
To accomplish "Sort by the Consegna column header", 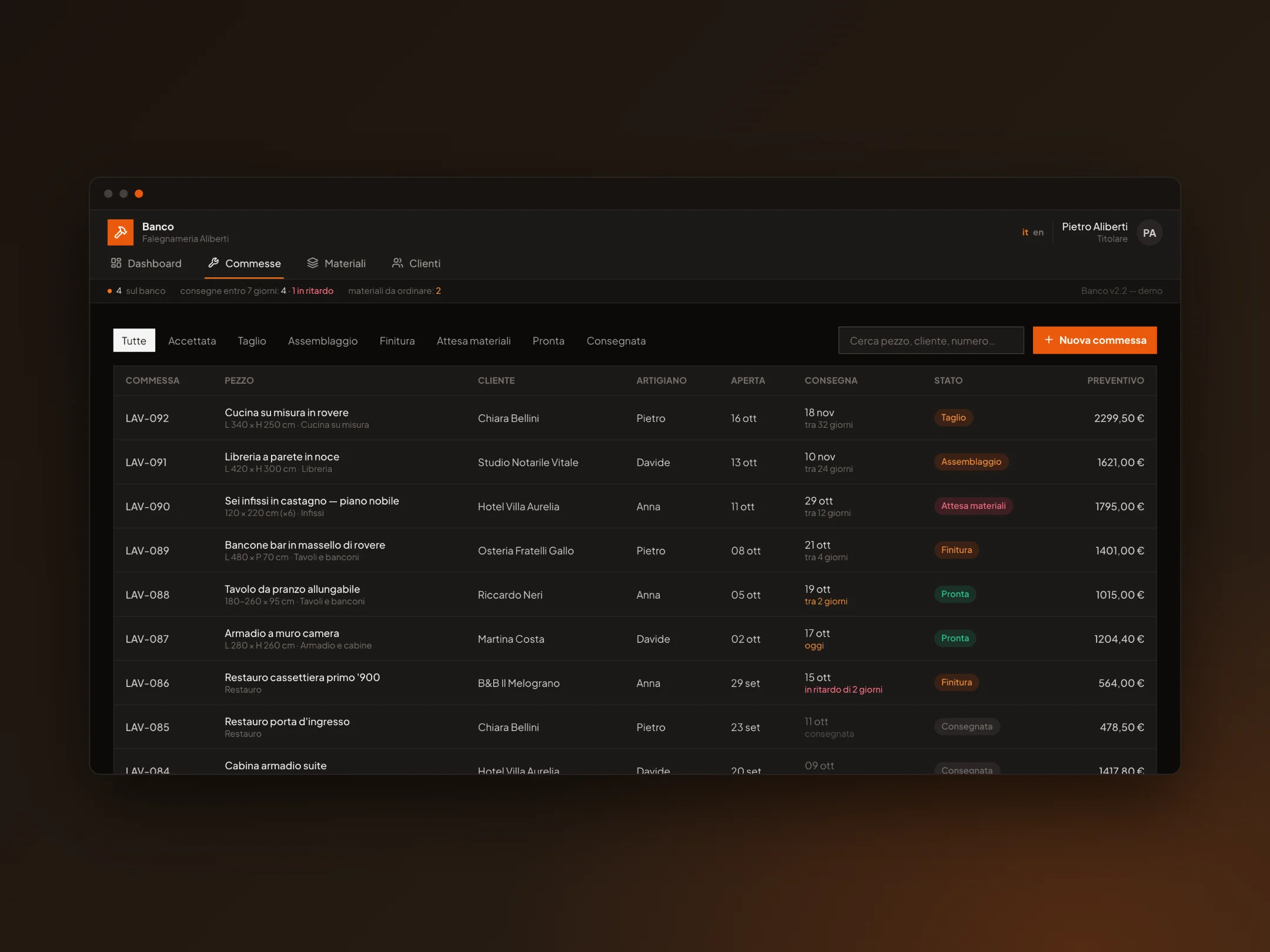I will (831, 380).
